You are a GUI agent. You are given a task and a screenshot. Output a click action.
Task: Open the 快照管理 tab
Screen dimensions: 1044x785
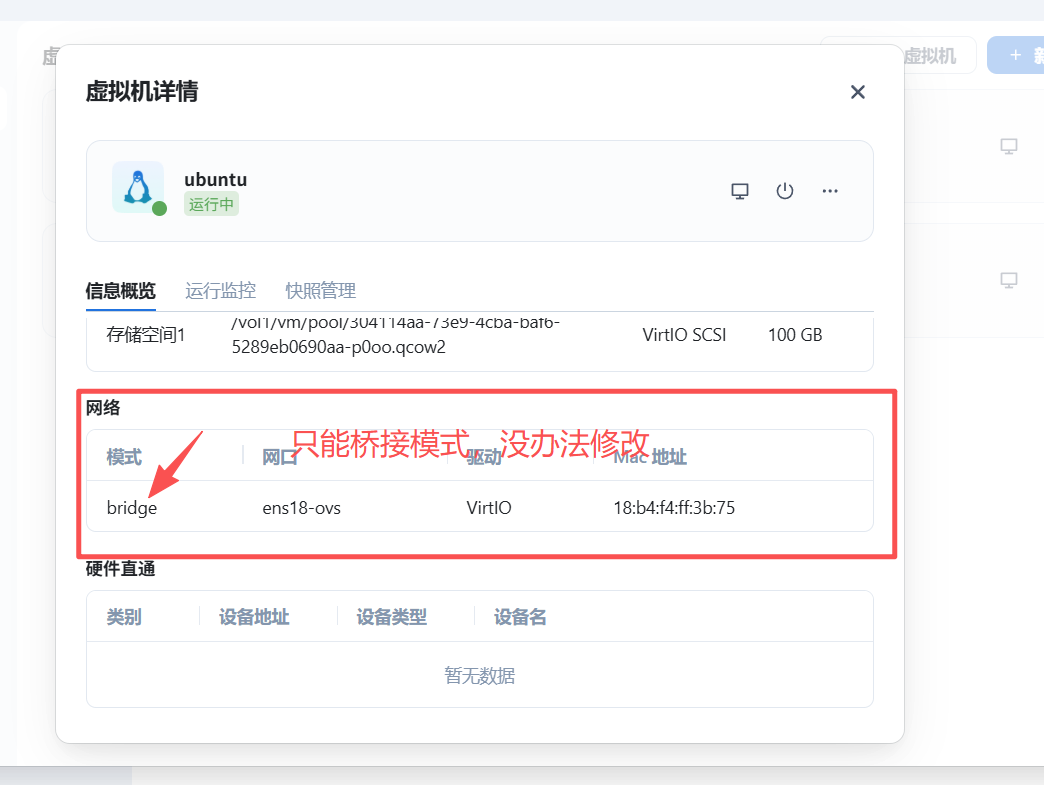[x=321, y=291]
